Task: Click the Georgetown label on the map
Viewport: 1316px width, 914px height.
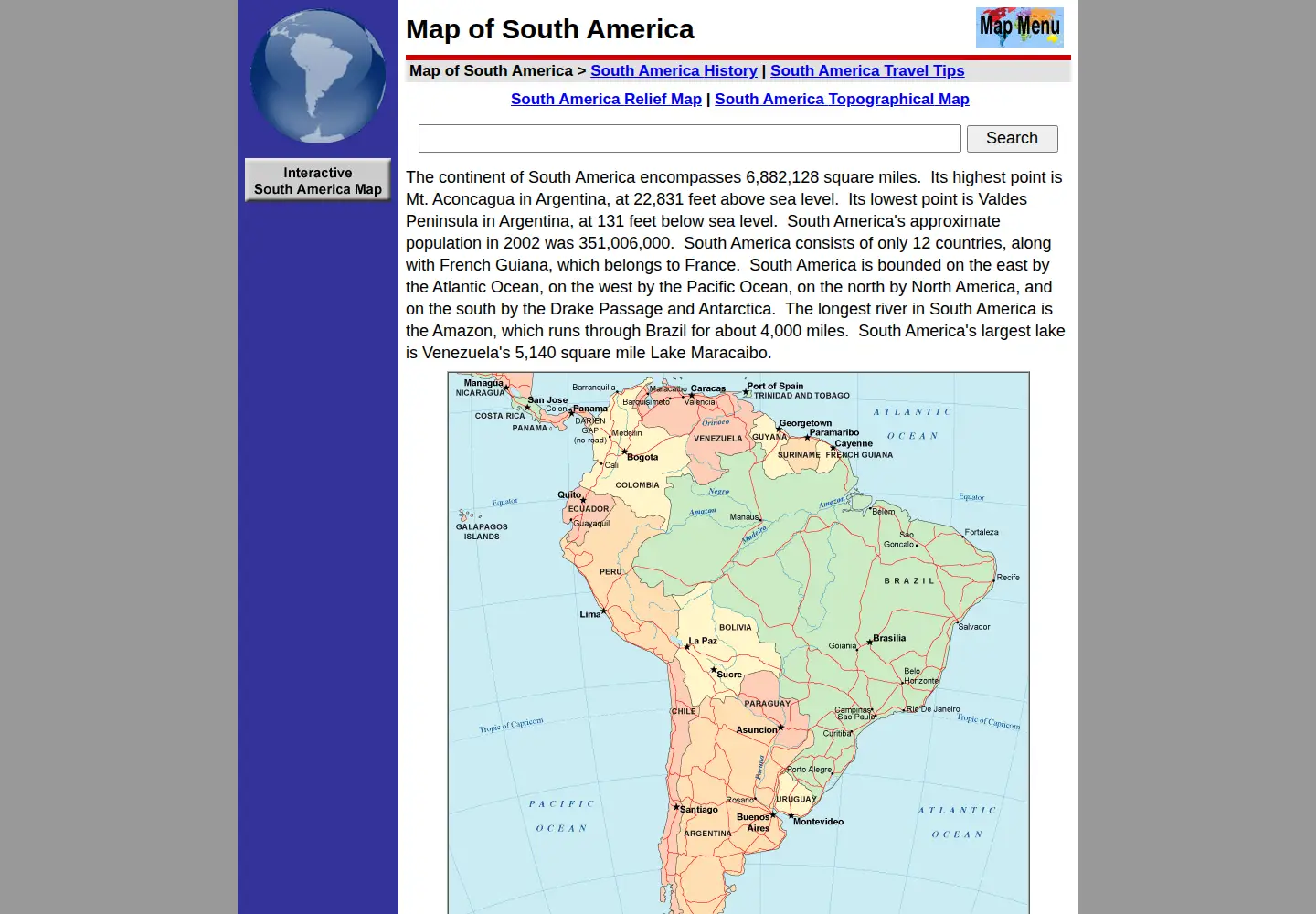Action: [805, 423]
